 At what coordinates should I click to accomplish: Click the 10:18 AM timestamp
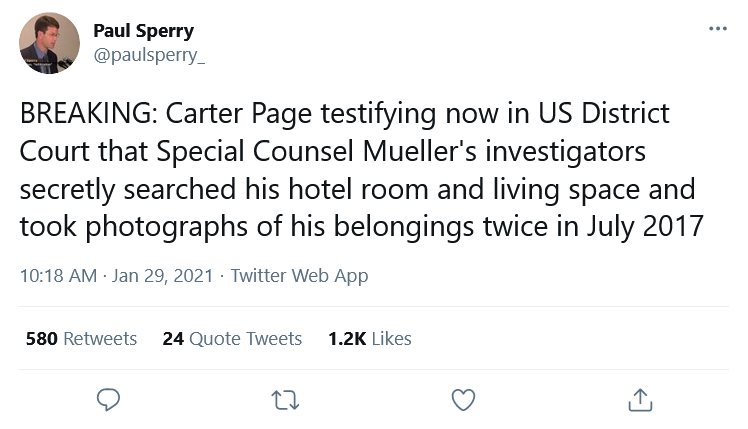point(58,276)
